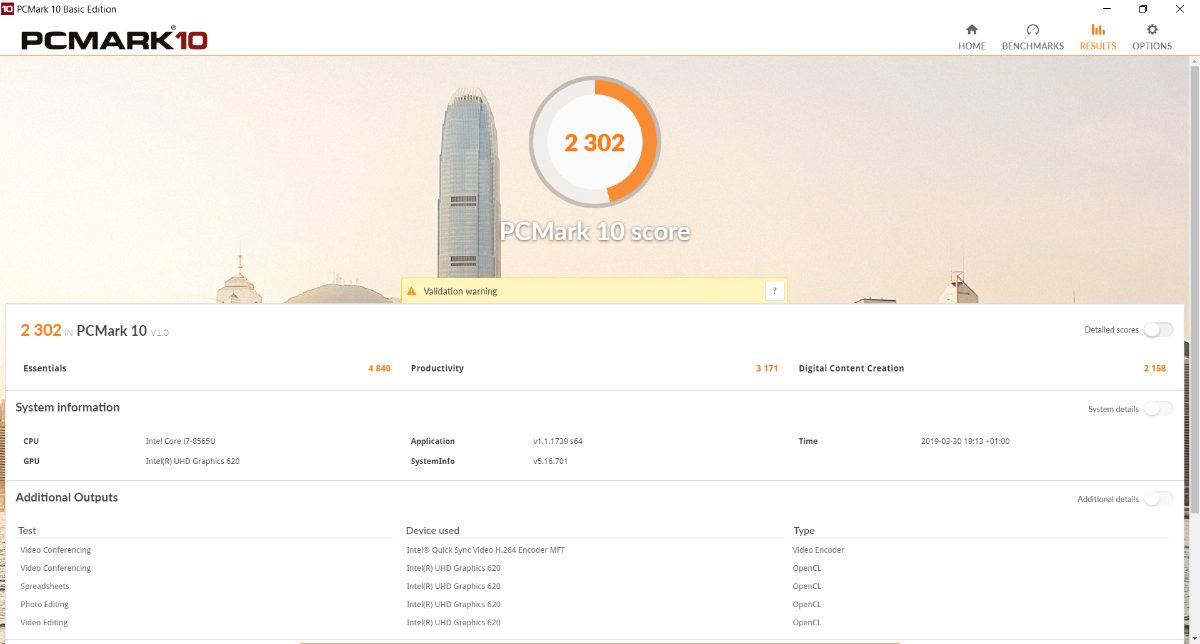Toggle the Additional details switch
Image resolution: width=1200 pixels, height=644 pixels.
(1158, 499)
